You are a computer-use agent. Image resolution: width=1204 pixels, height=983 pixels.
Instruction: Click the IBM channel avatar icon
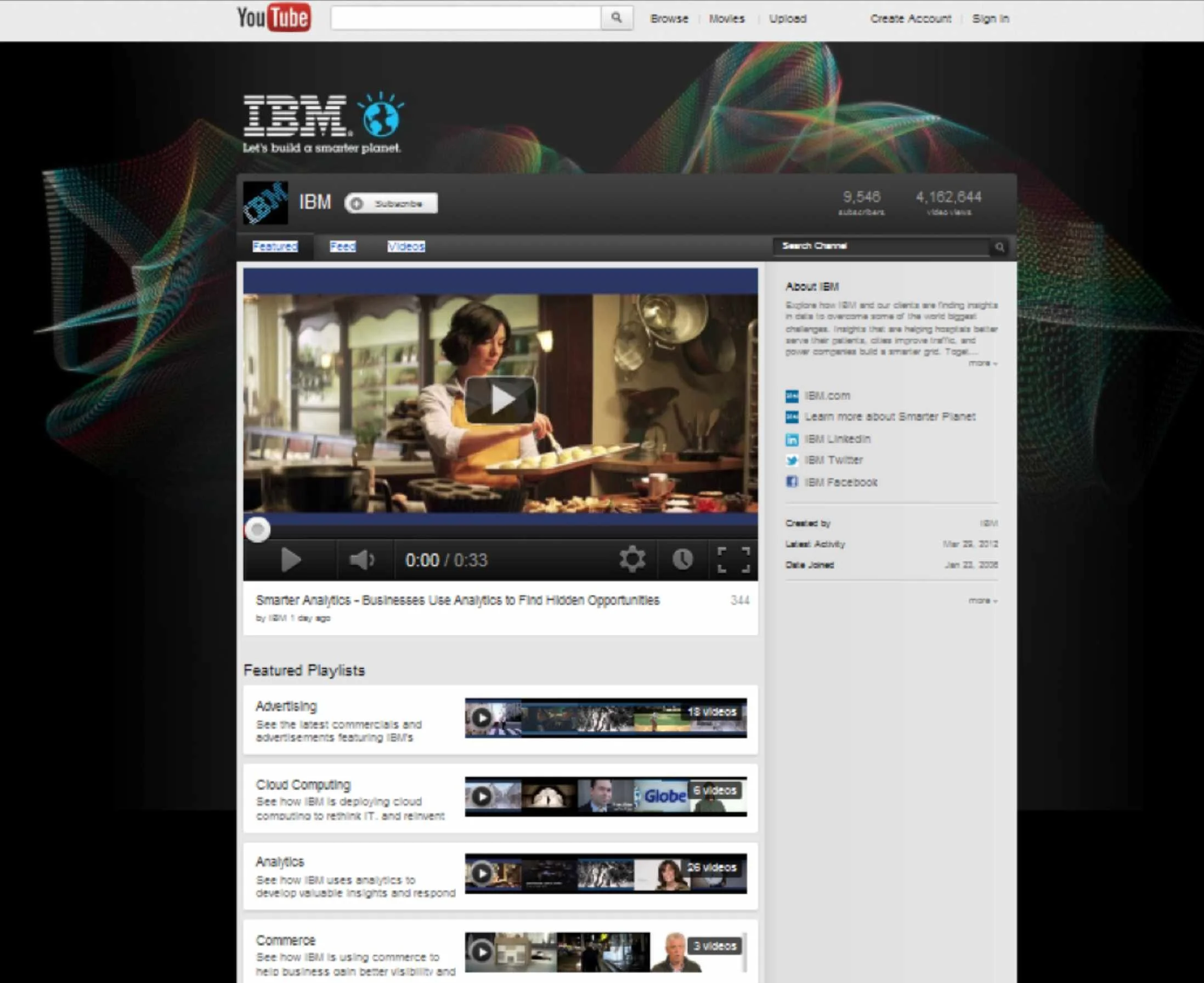[x=265, y=203]
